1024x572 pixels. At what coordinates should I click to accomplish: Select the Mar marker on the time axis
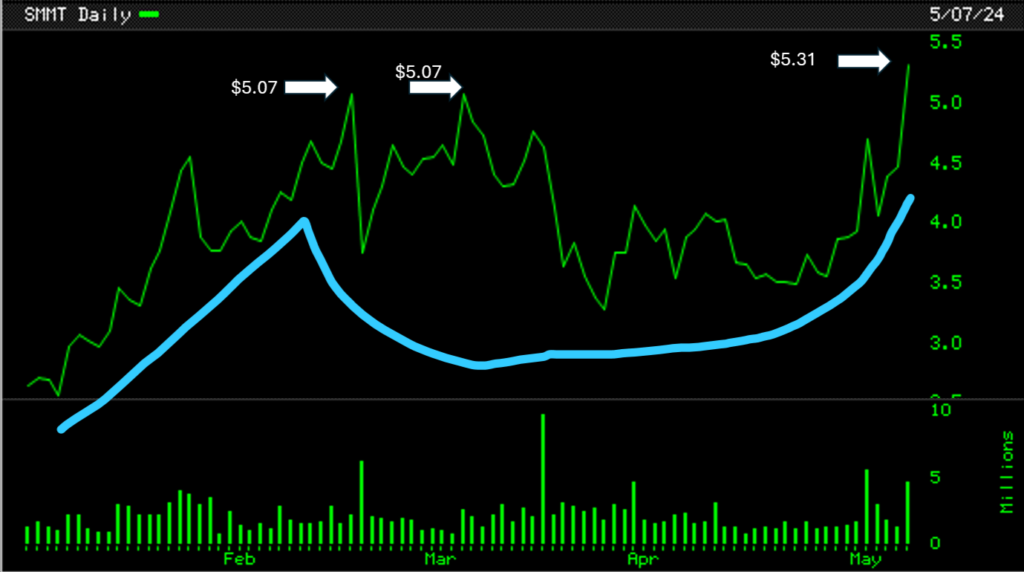point(436,559)
